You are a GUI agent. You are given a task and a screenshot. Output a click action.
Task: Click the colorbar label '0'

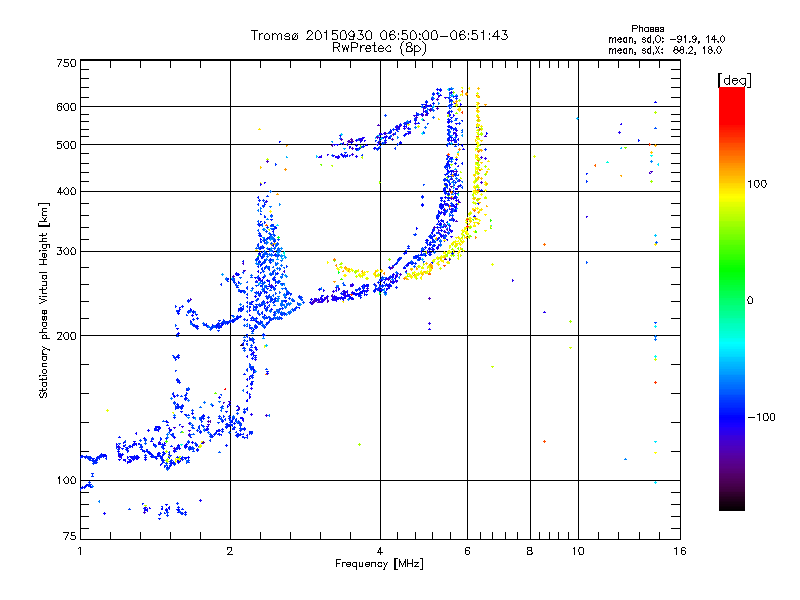click(x=750, y=301)
